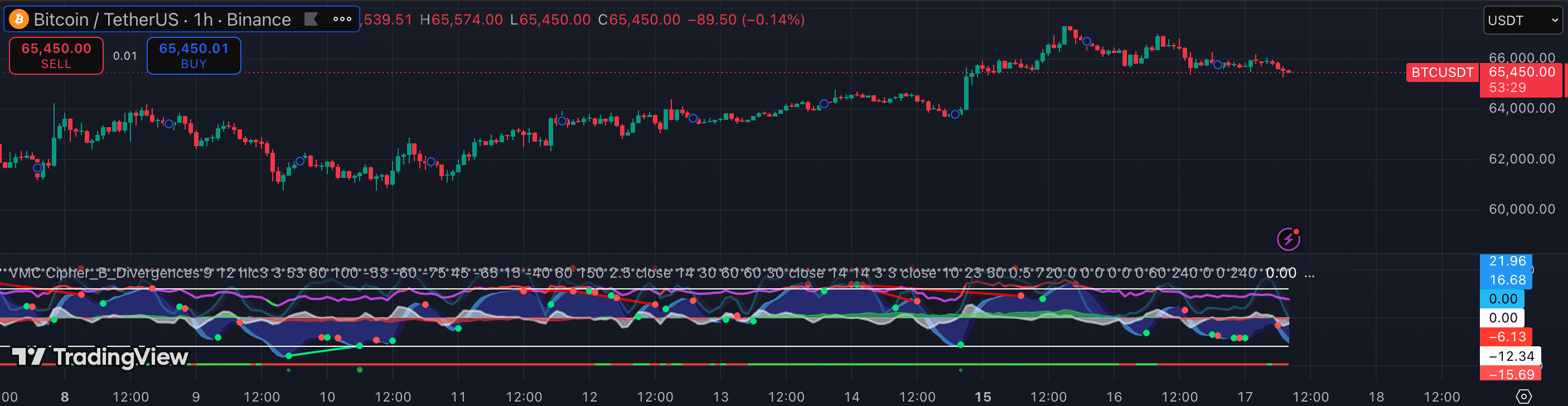Click the date 16 on the time axis
Viewport: 1568px width, 406px height.
click(1114, 397)
